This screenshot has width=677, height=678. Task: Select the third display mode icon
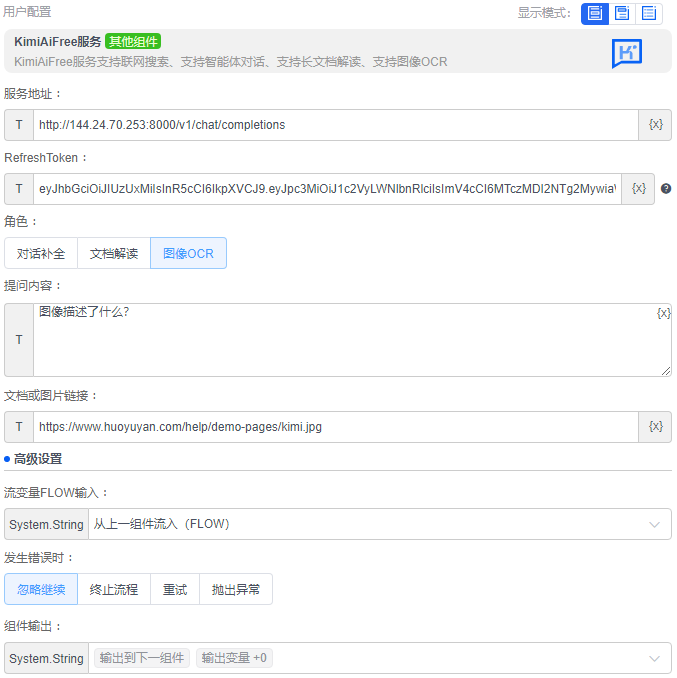(649, 13)
